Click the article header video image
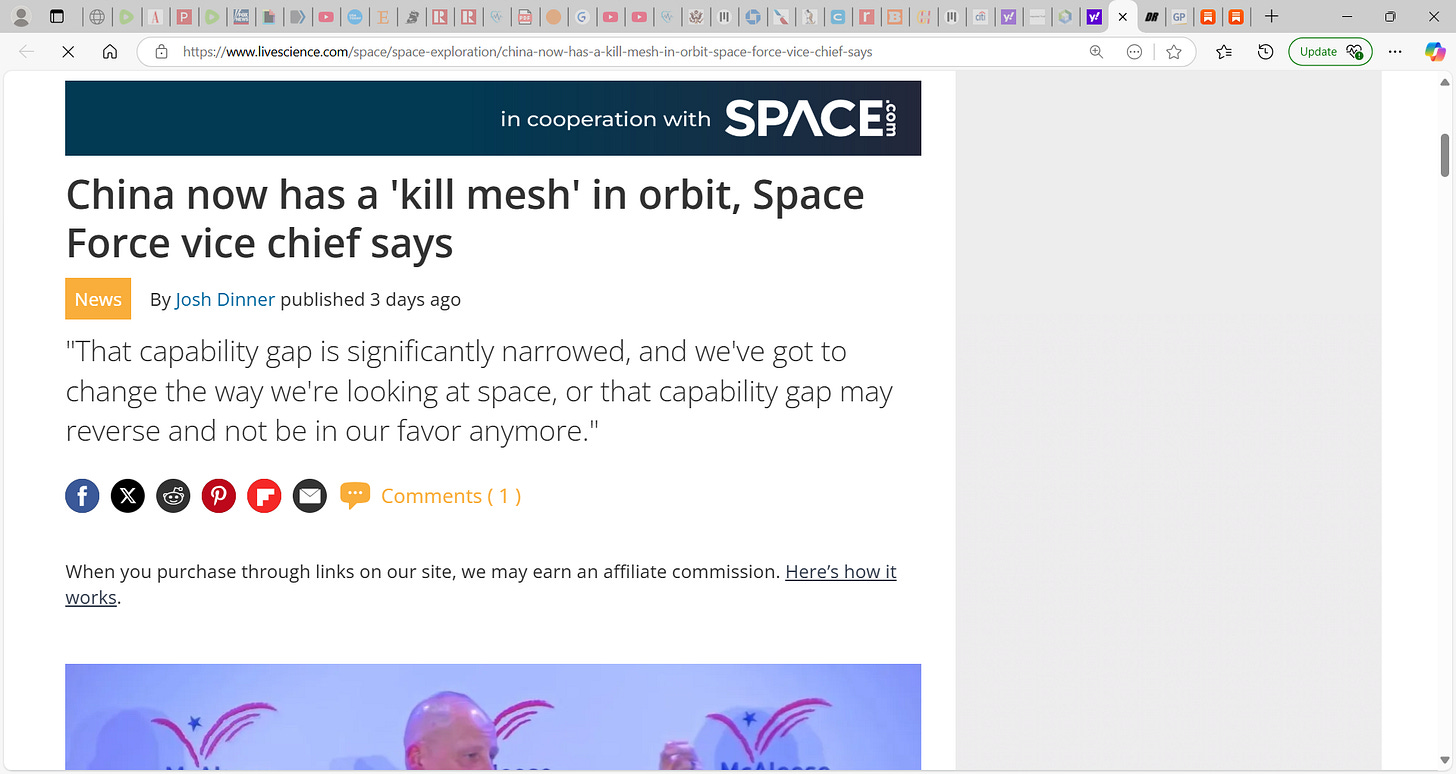 click(493, 719)
